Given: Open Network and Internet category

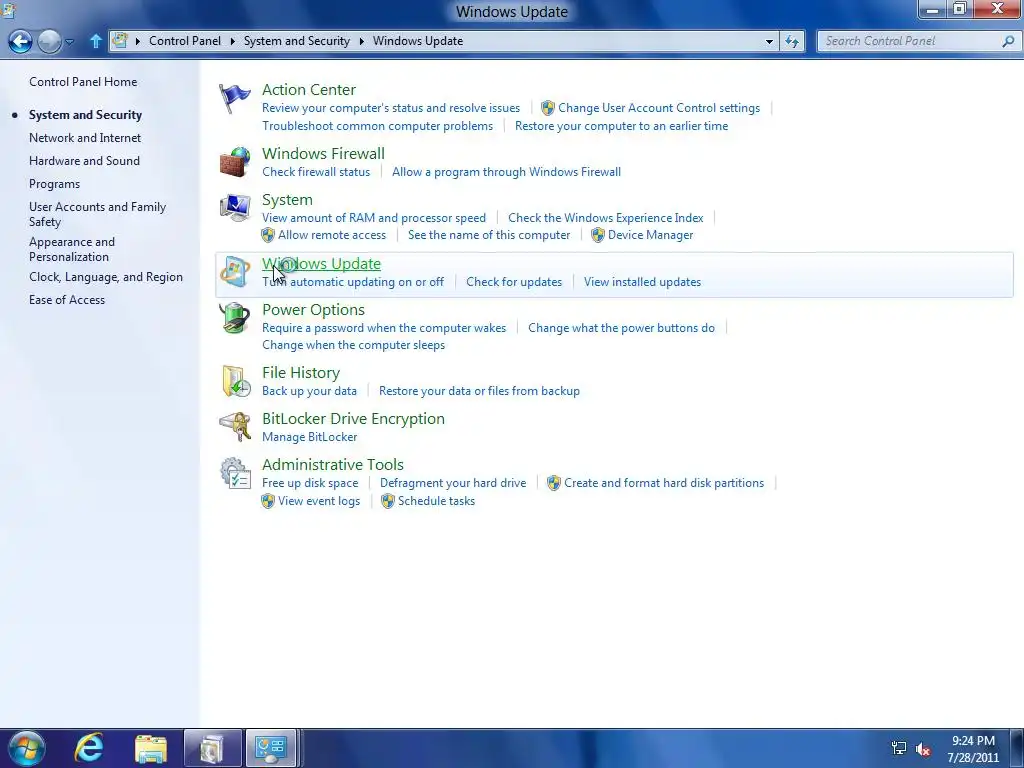Looking at the screenshot, I should click(x=85, y=138).
